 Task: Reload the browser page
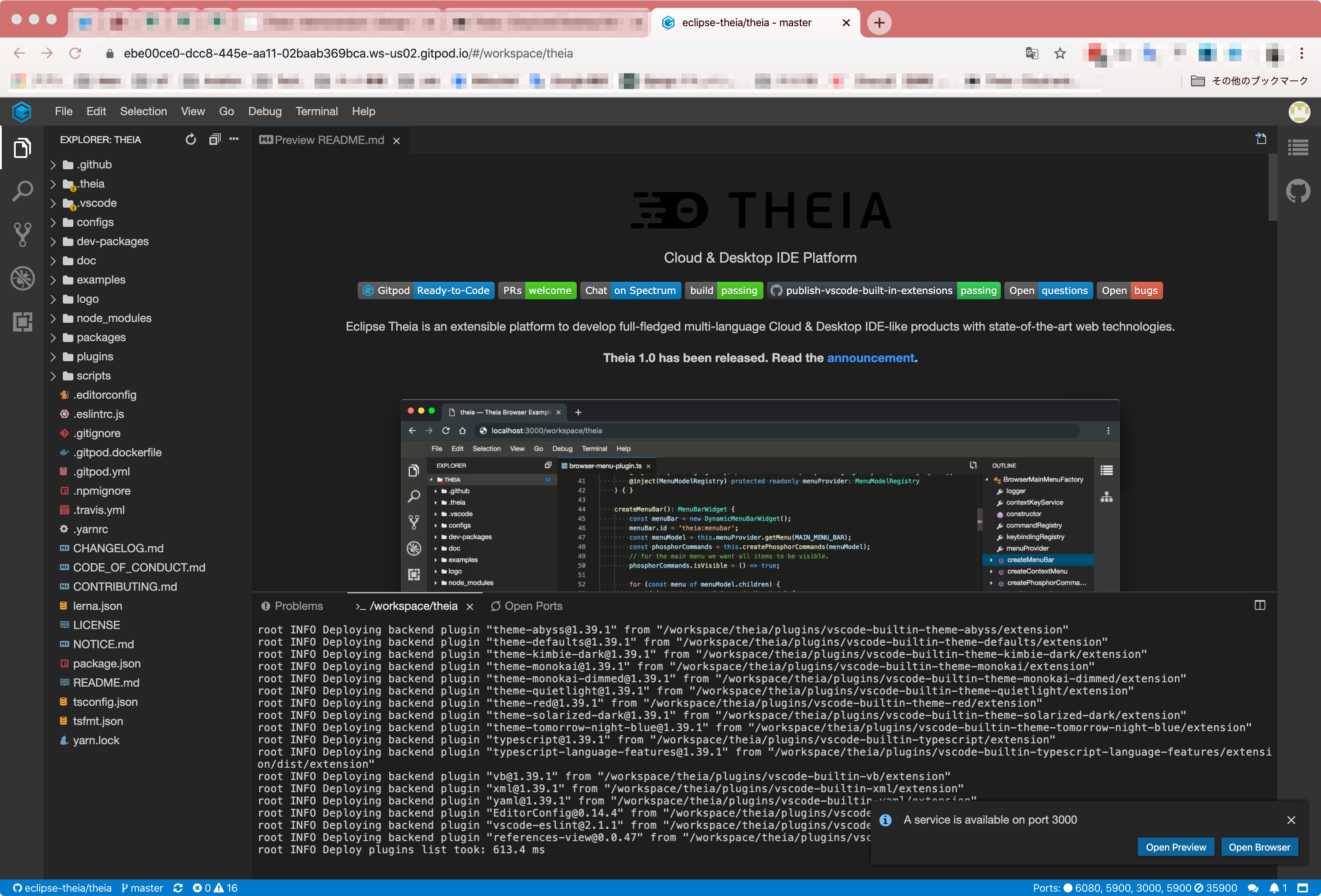coord(75,54)
